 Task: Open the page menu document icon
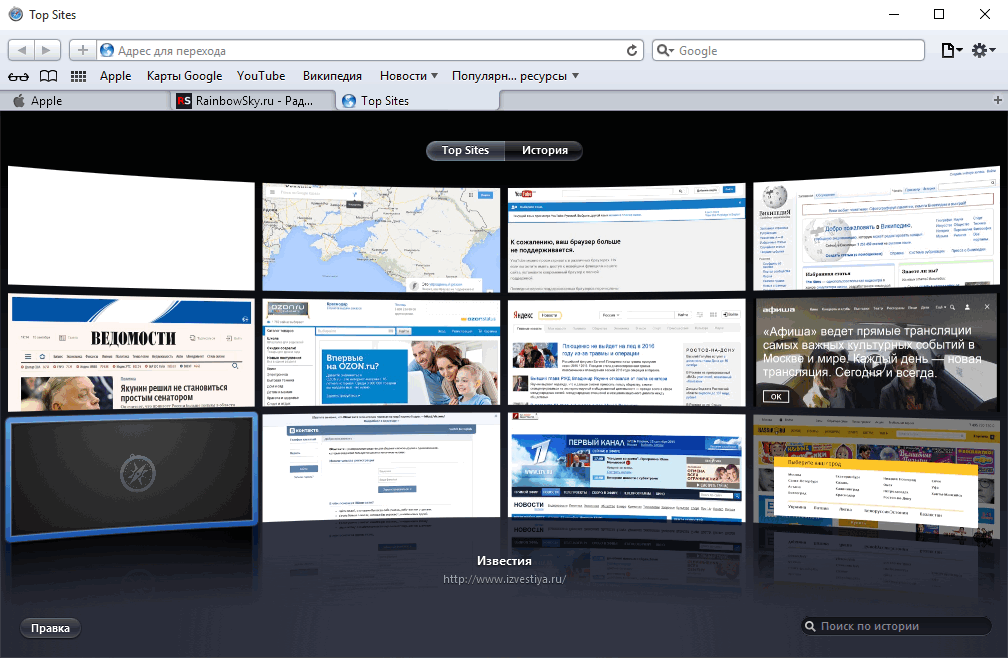pyautogui.click(x=951, y=50)
